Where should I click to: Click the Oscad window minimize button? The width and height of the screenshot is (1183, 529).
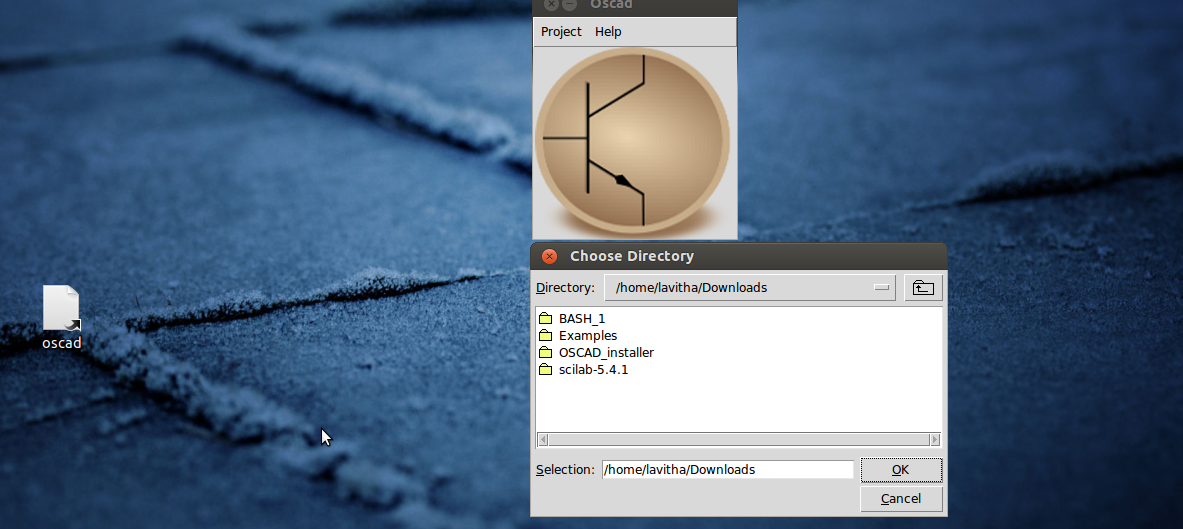(570, 4)
